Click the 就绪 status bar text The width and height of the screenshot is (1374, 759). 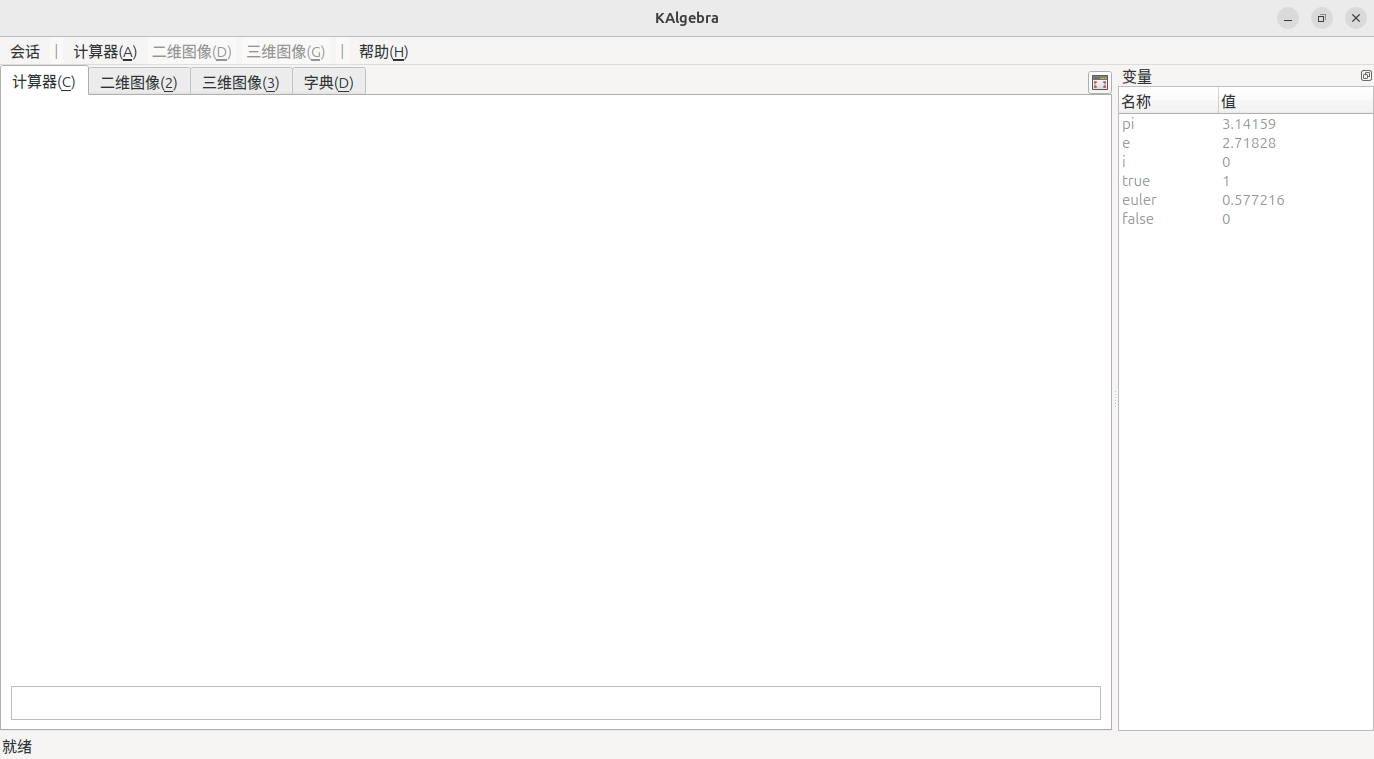pyautogui.click(x=17, y=747)
